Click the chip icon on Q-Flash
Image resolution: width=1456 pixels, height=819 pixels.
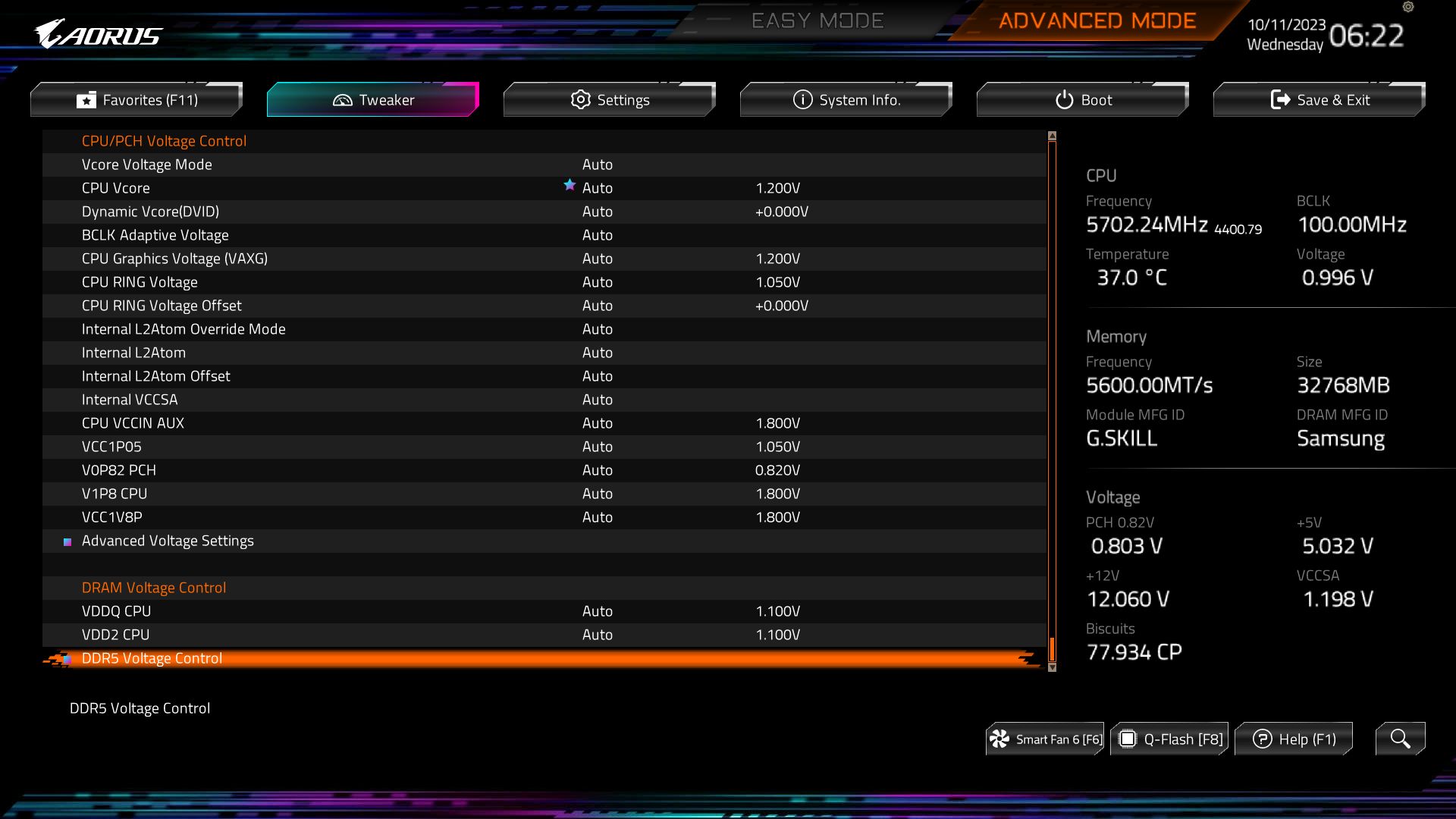tap(1128, 739)
